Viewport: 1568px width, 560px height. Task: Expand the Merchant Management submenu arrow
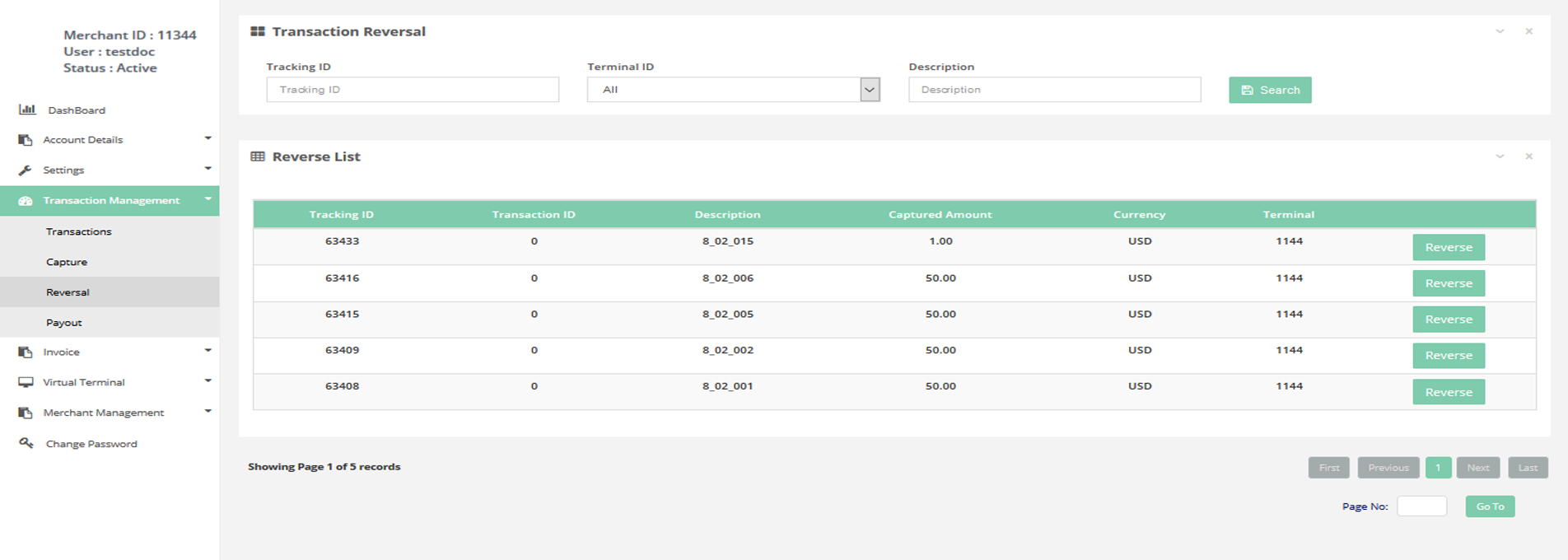point(208,411)
